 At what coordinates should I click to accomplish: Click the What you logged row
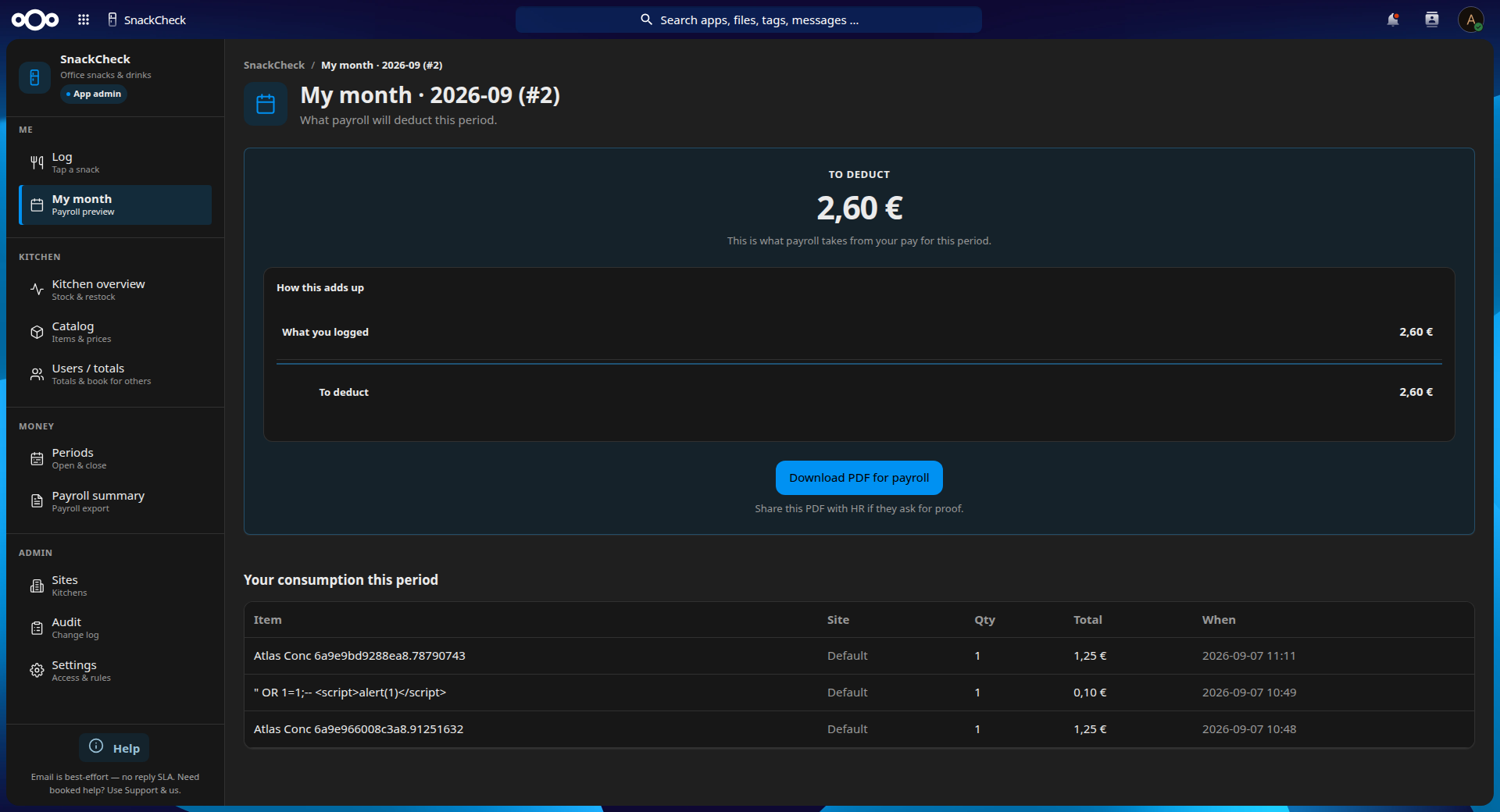(859, 332)
